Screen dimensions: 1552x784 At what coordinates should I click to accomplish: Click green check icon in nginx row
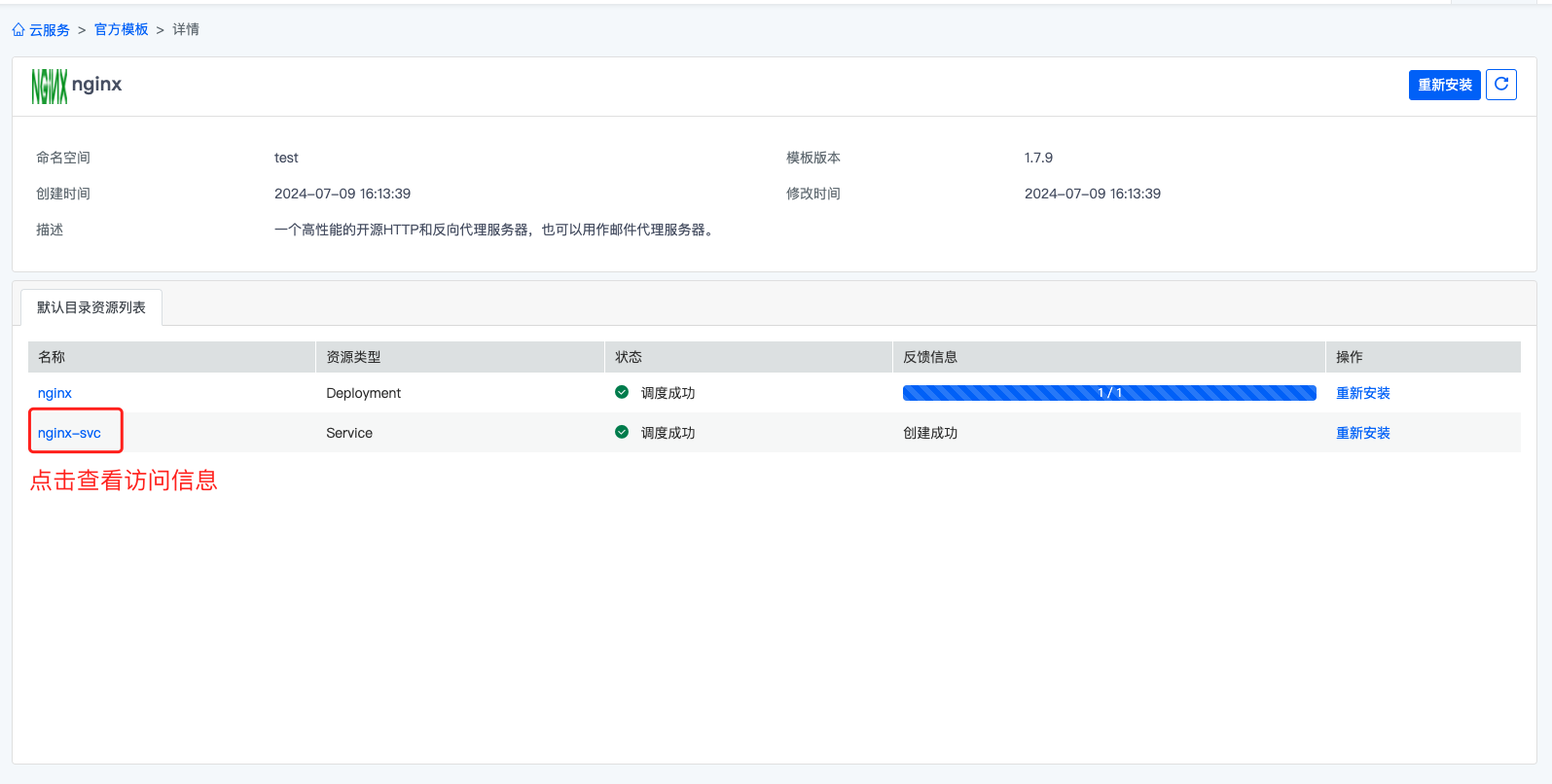pyautogui.click(x=622, y=392)
